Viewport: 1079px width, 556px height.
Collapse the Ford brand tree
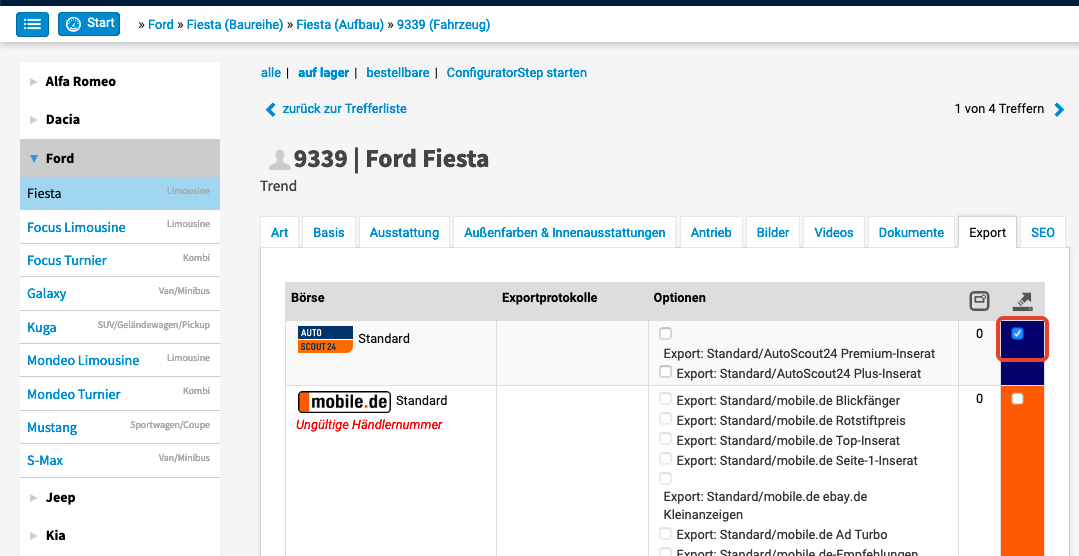pyautogui.click(x=33, y=158)
